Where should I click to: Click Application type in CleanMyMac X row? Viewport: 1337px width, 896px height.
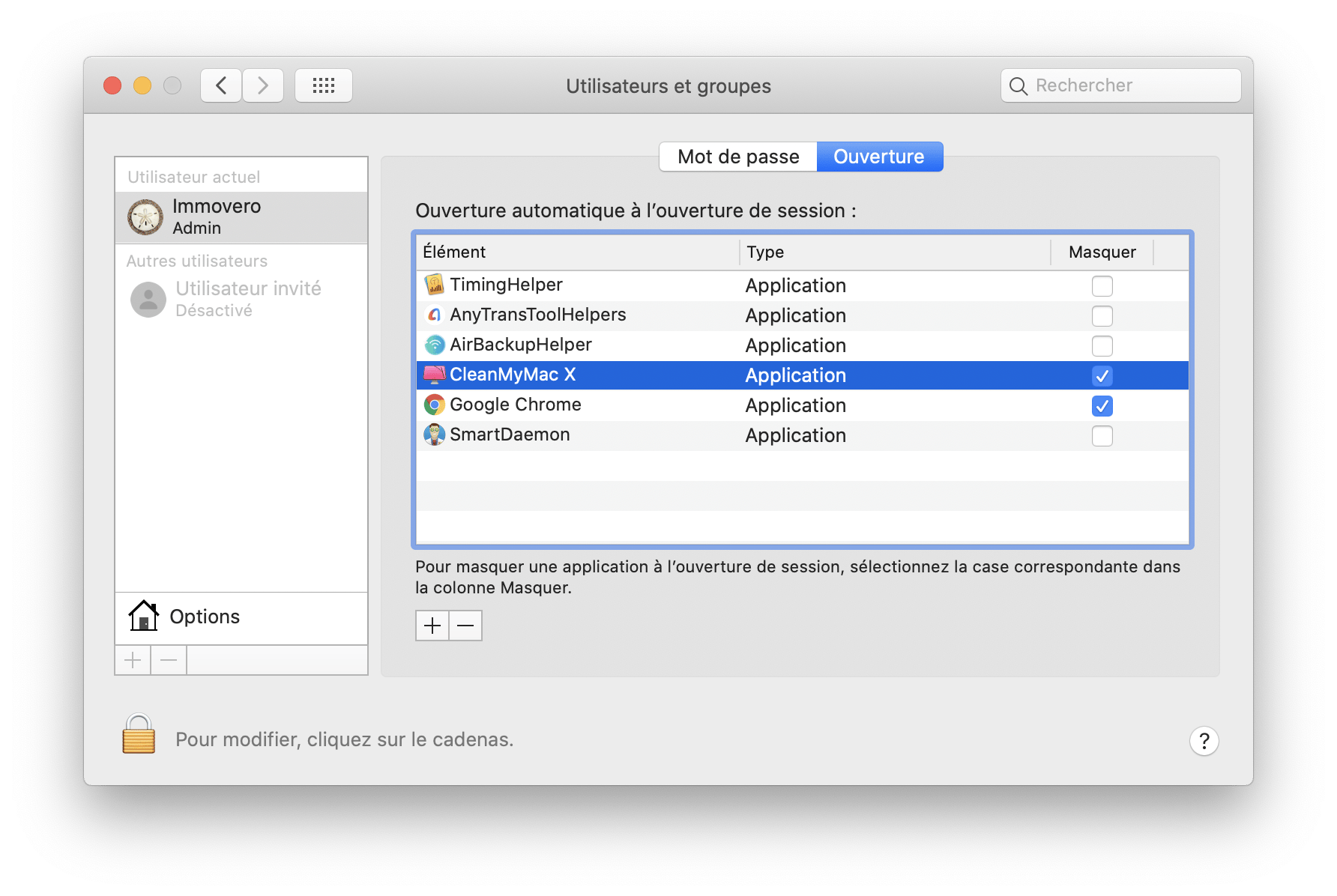tap(795, 375)
